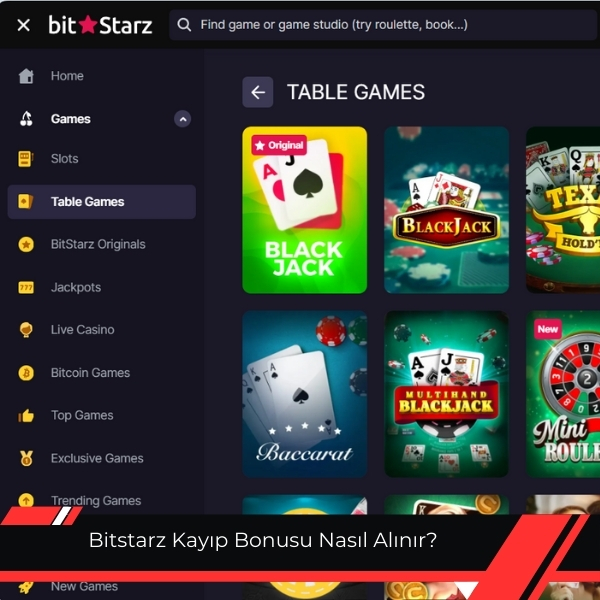Image resolution: width=600 pixels, height=600 pixels.
Task: Click the BitStarz Originals star icon
Action: tap(26, 245)
